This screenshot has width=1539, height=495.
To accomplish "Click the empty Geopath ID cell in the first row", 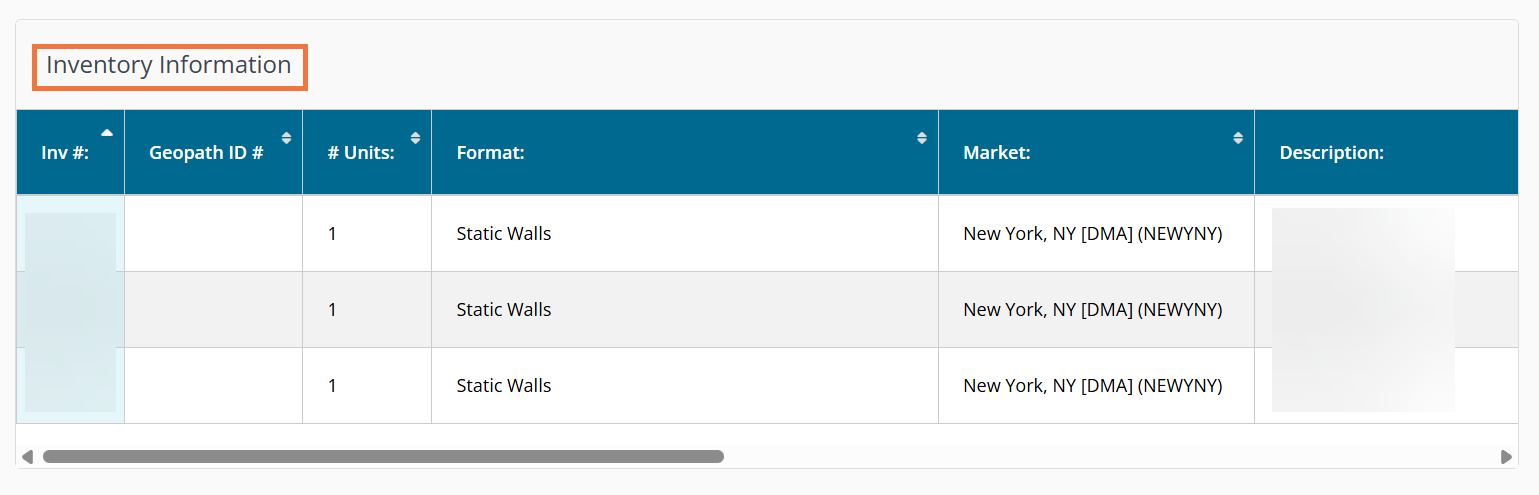I will click(213, 234).
